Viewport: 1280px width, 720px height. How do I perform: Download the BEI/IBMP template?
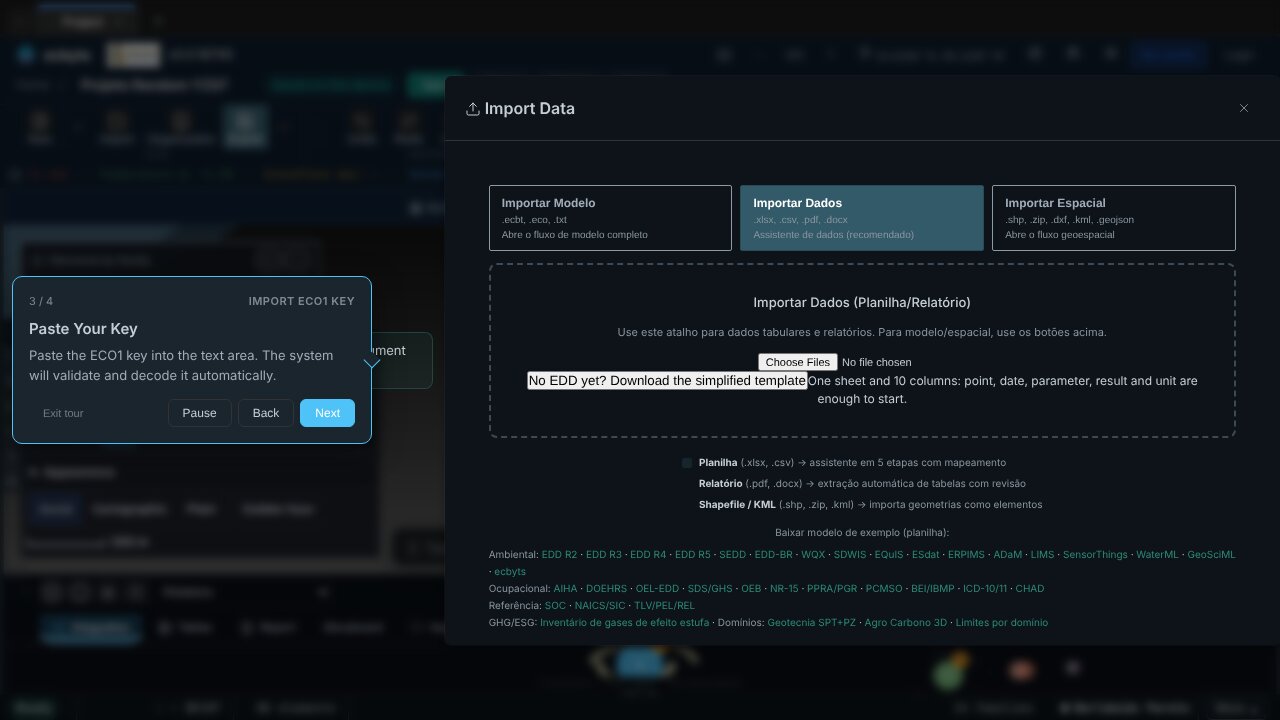tap(932, 588)
